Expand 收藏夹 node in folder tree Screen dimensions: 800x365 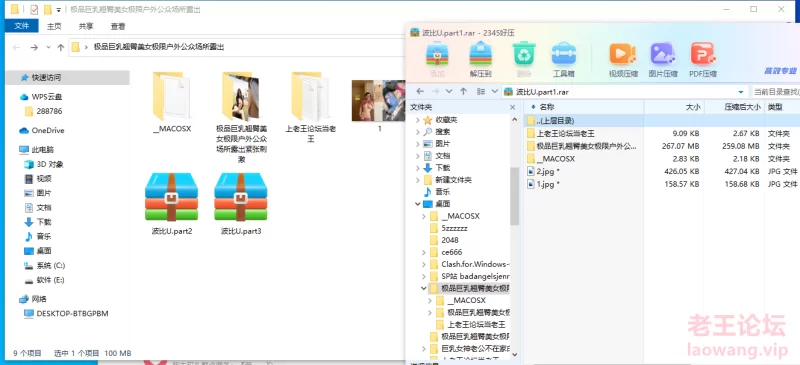[x=417, y=119]
